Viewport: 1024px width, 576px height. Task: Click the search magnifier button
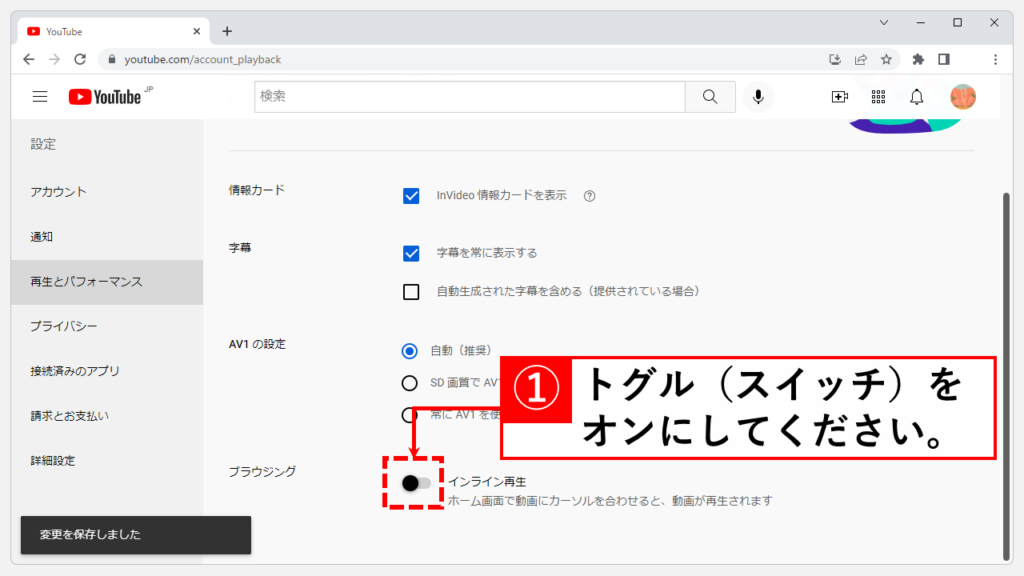(710, 97)
